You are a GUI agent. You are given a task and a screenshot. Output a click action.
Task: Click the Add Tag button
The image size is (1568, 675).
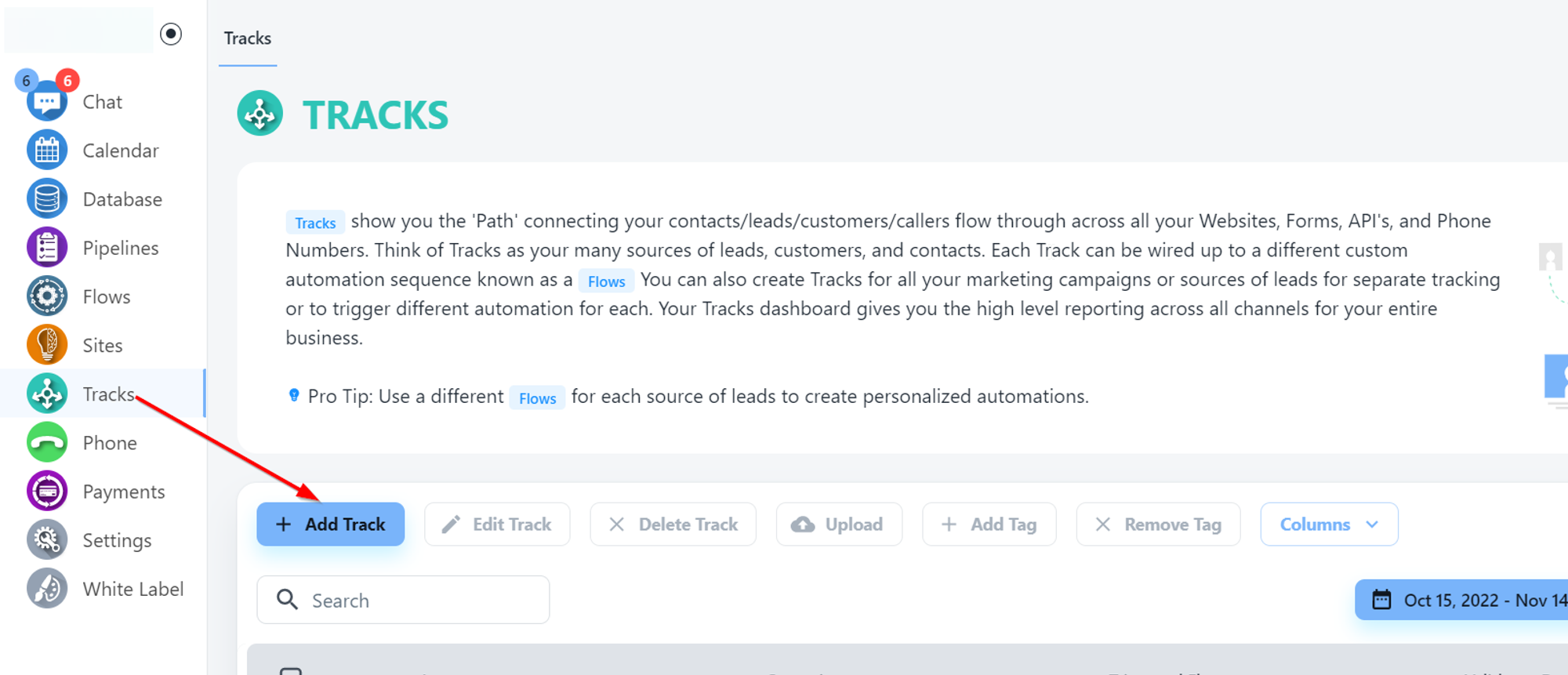click(989, 524)
